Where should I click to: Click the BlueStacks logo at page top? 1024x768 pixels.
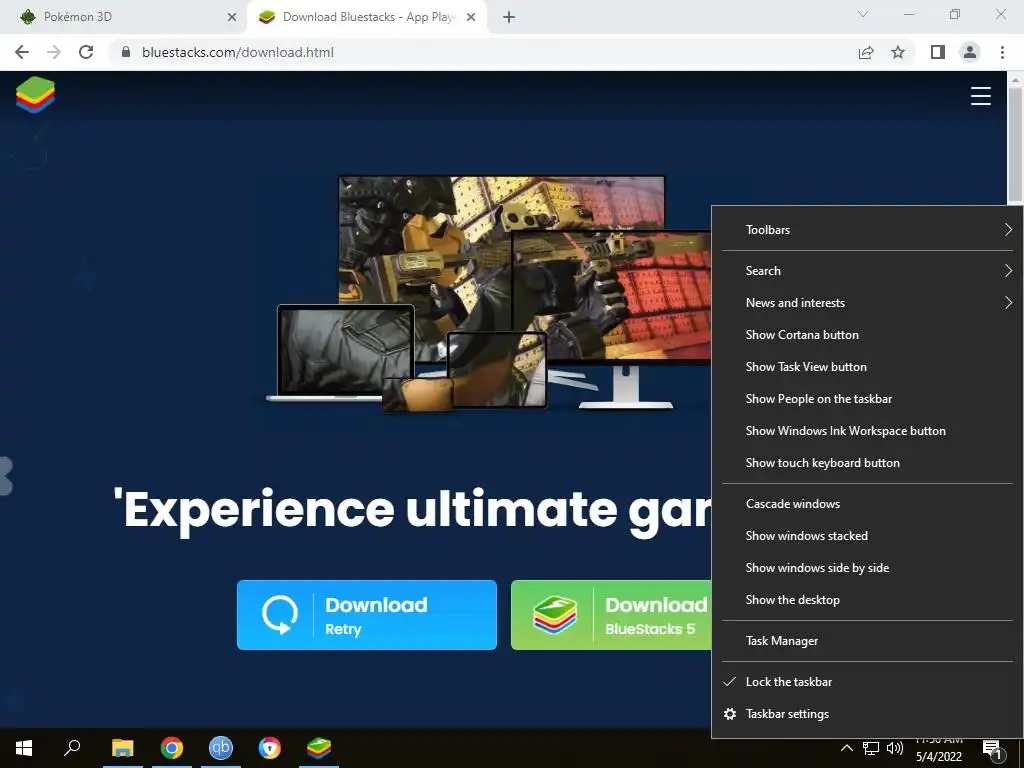[35, 95]
